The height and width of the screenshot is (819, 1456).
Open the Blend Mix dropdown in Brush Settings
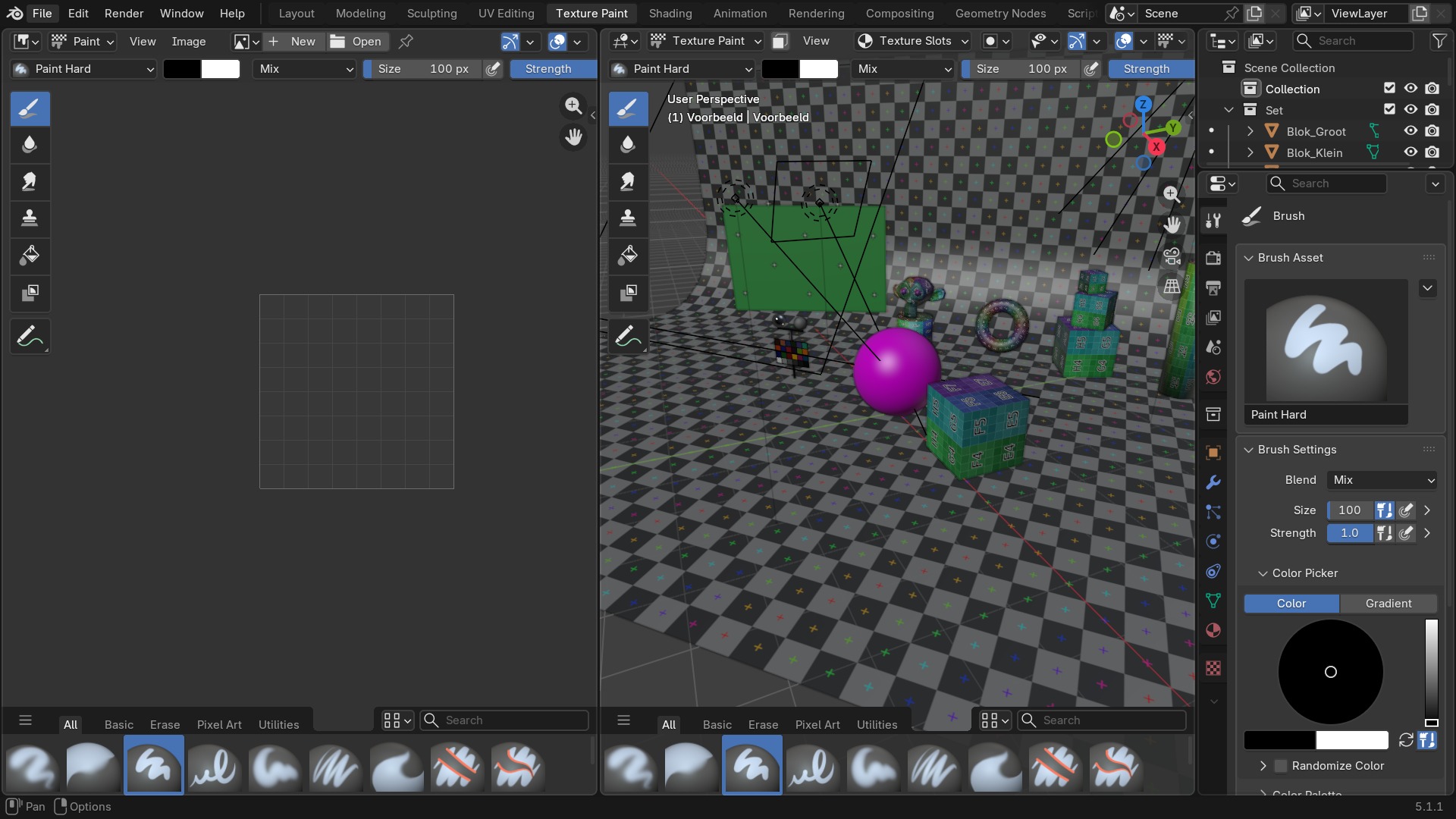point(1382,480)
